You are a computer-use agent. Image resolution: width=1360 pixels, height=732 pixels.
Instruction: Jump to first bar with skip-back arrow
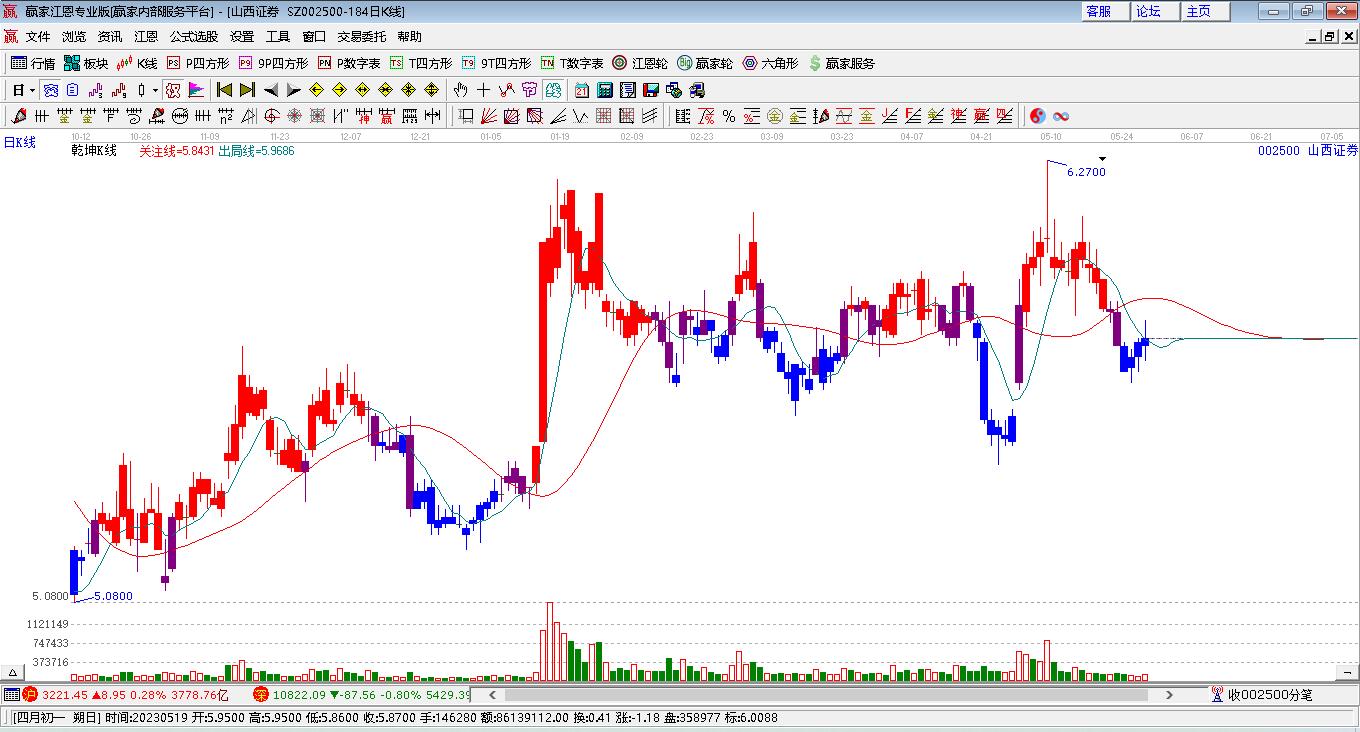[x=224, y=90]
